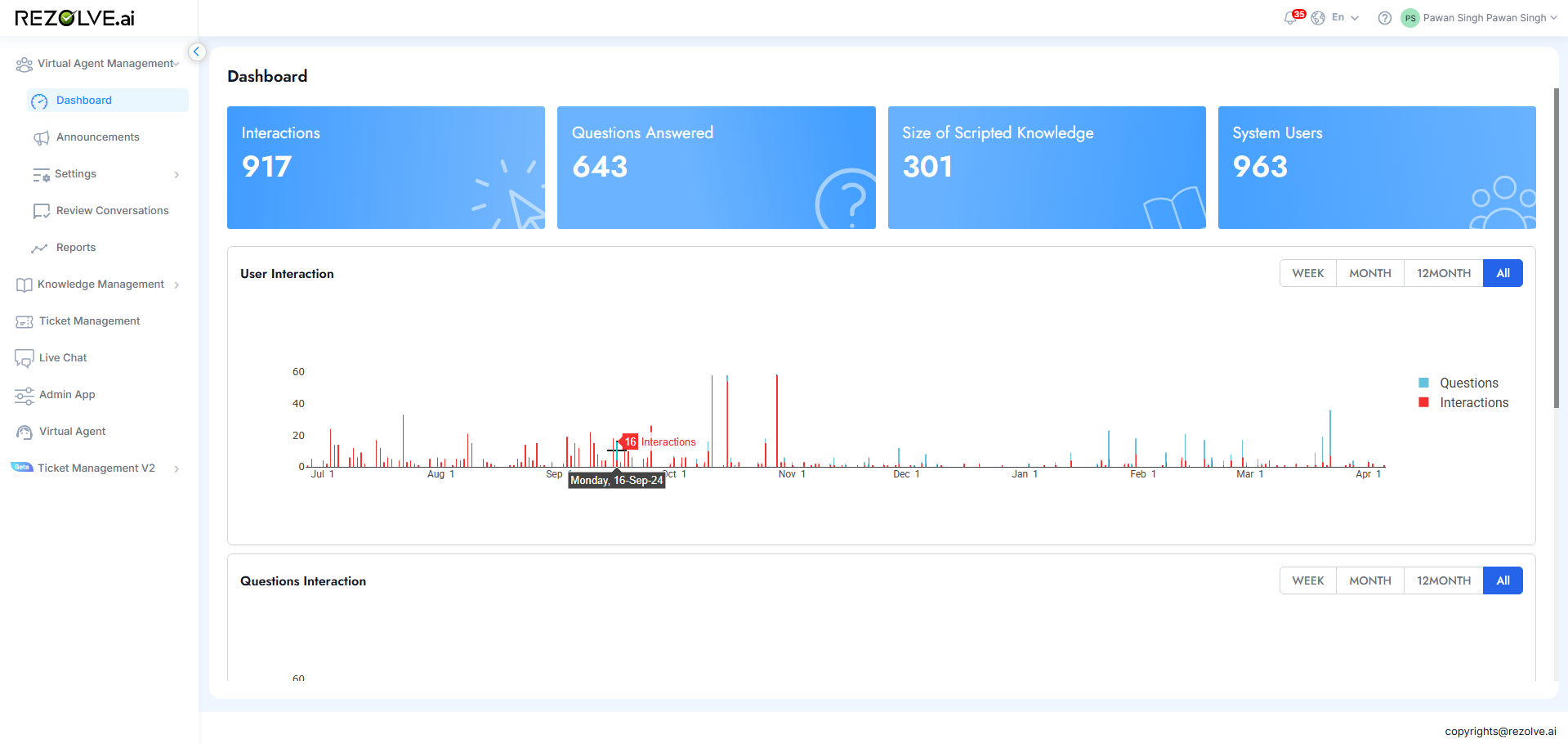Click the page vertical scrollbar
This screenshot has width=1568, height=744.
coord(1556,249)
